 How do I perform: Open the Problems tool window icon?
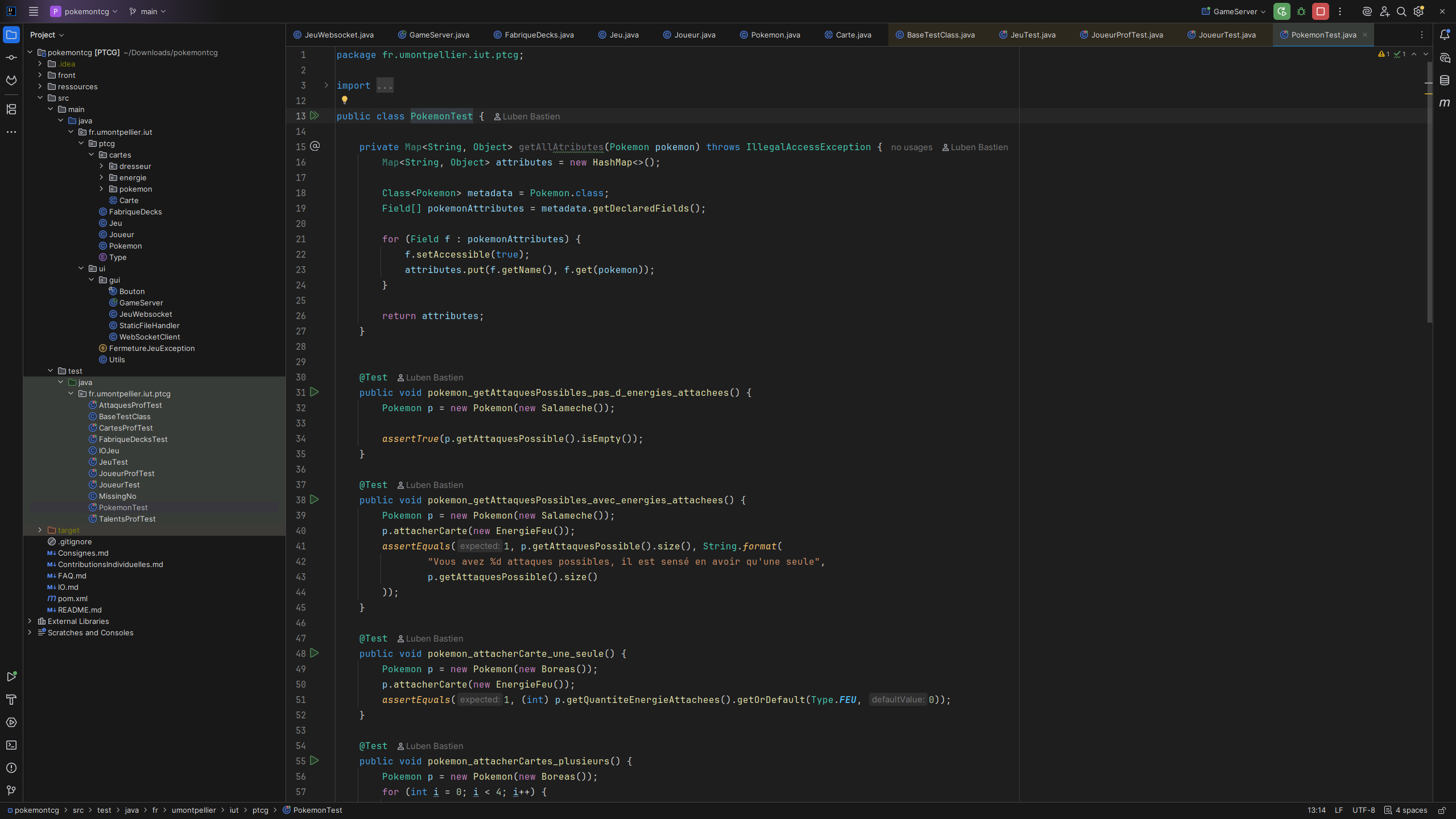coord(11,768)
